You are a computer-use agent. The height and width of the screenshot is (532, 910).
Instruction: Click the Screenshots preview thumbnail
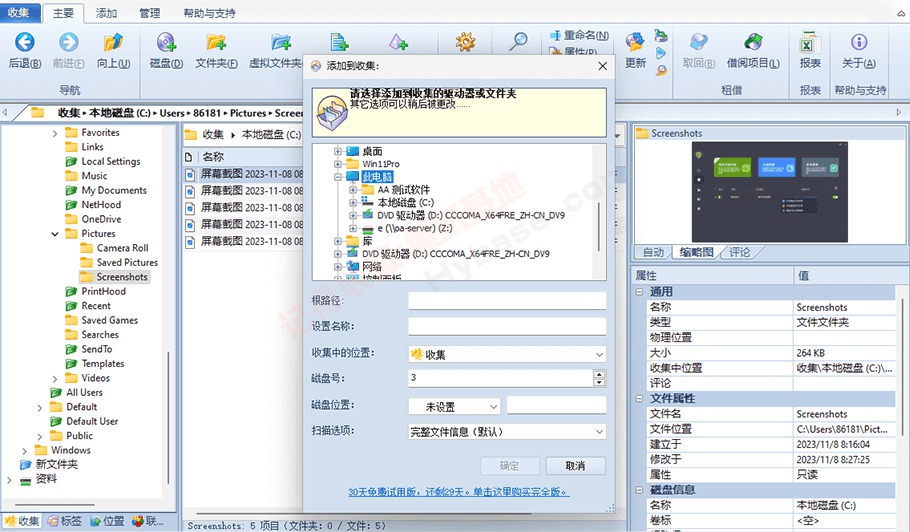coord(770,192)
